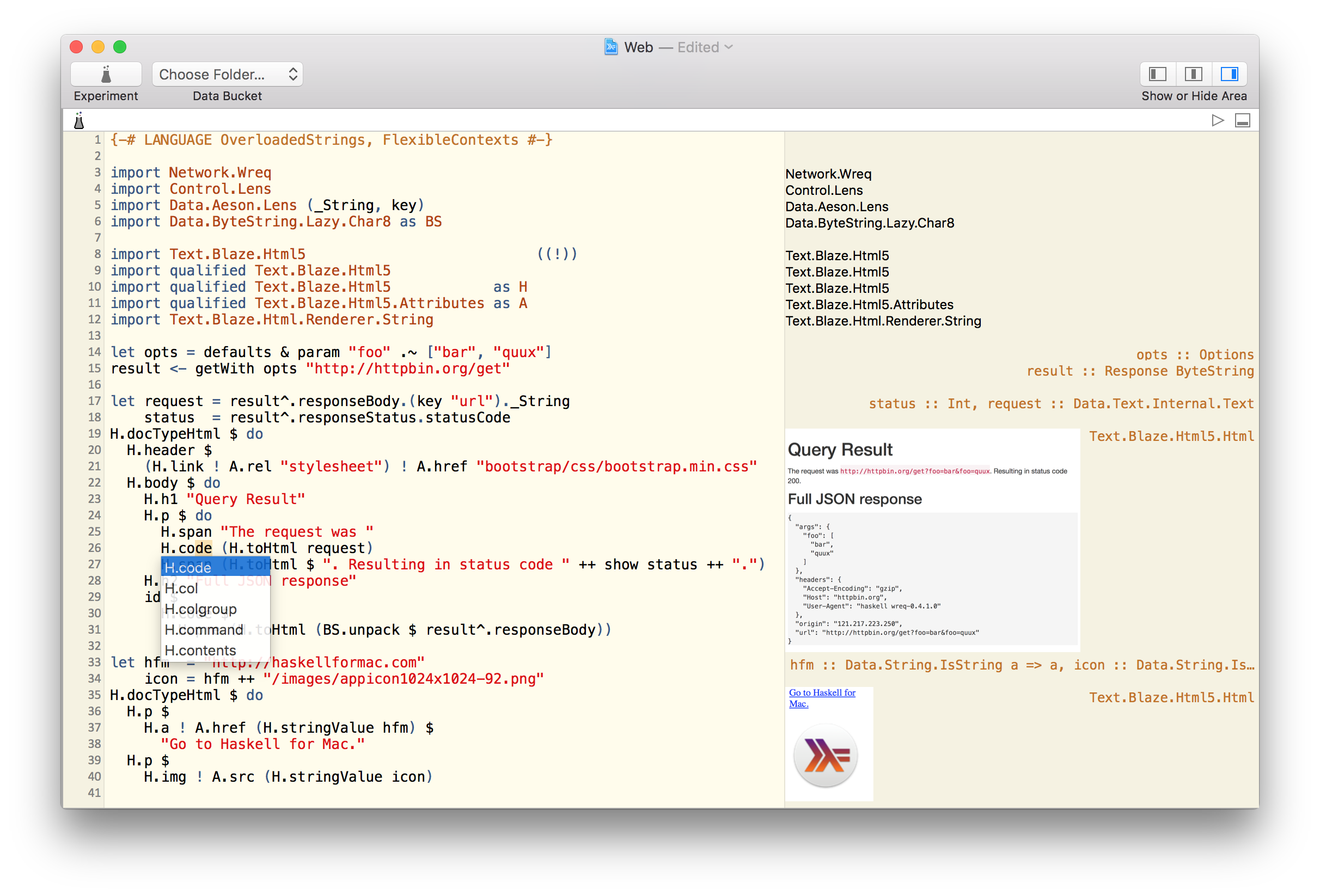The image size is (1320, 896).
Task: Click Text.Blaze.Html.Renderer.String in results pane
Action: tap(883, 321)
